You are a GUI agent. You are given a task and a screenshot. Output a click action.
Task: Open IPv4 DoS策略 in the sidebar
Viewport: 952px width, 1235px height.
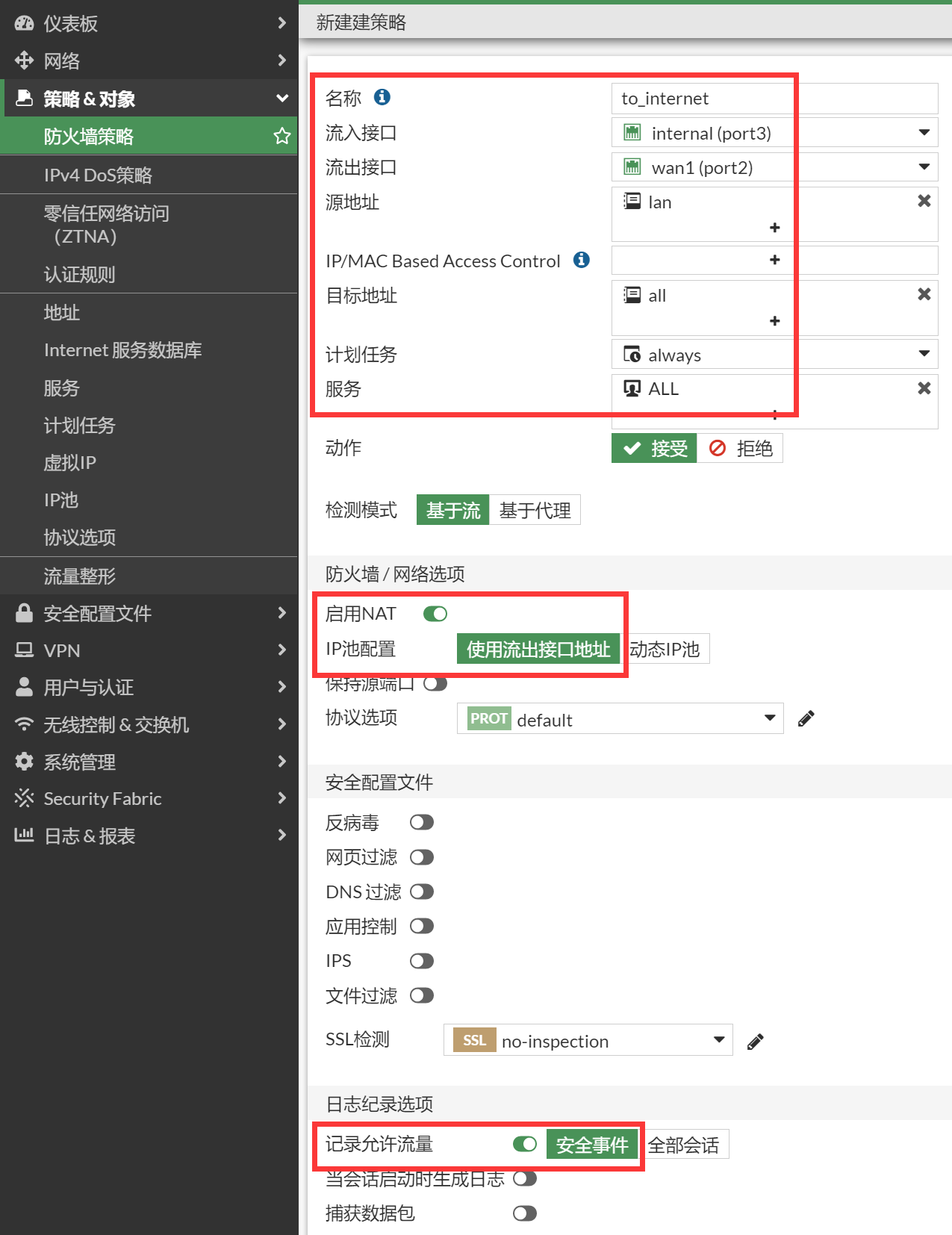click(98, 175)
